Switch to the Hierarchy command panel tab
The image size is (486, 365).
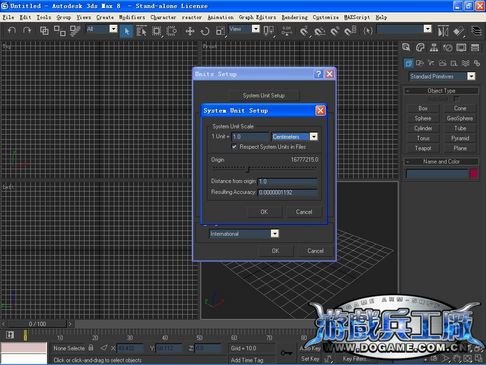pos(434,47)
